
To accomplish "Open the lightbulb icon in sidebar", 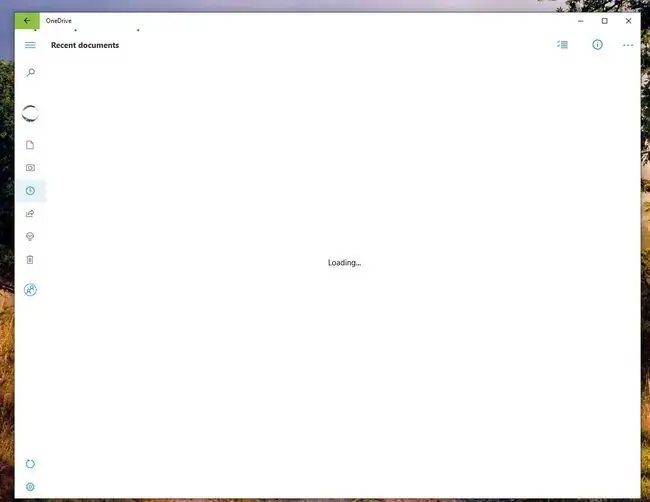I will [30, 236].
